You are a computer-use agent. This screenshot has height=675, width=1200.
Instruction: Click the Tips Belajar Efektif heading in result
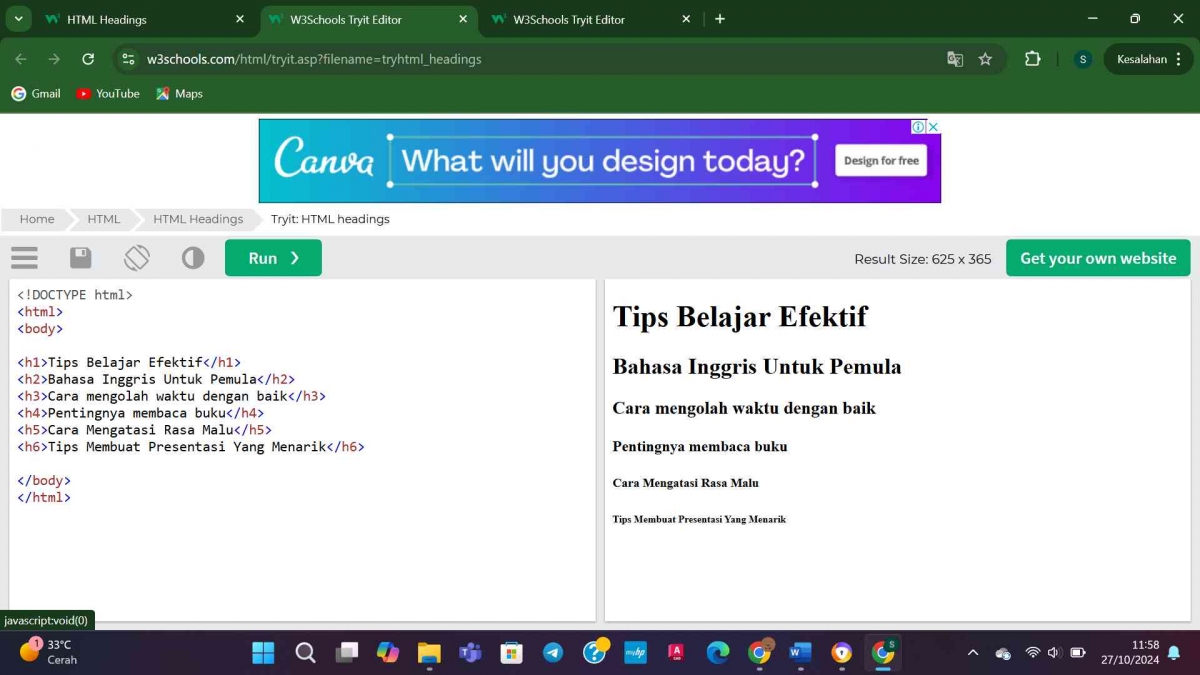click(x=740, y=316)
